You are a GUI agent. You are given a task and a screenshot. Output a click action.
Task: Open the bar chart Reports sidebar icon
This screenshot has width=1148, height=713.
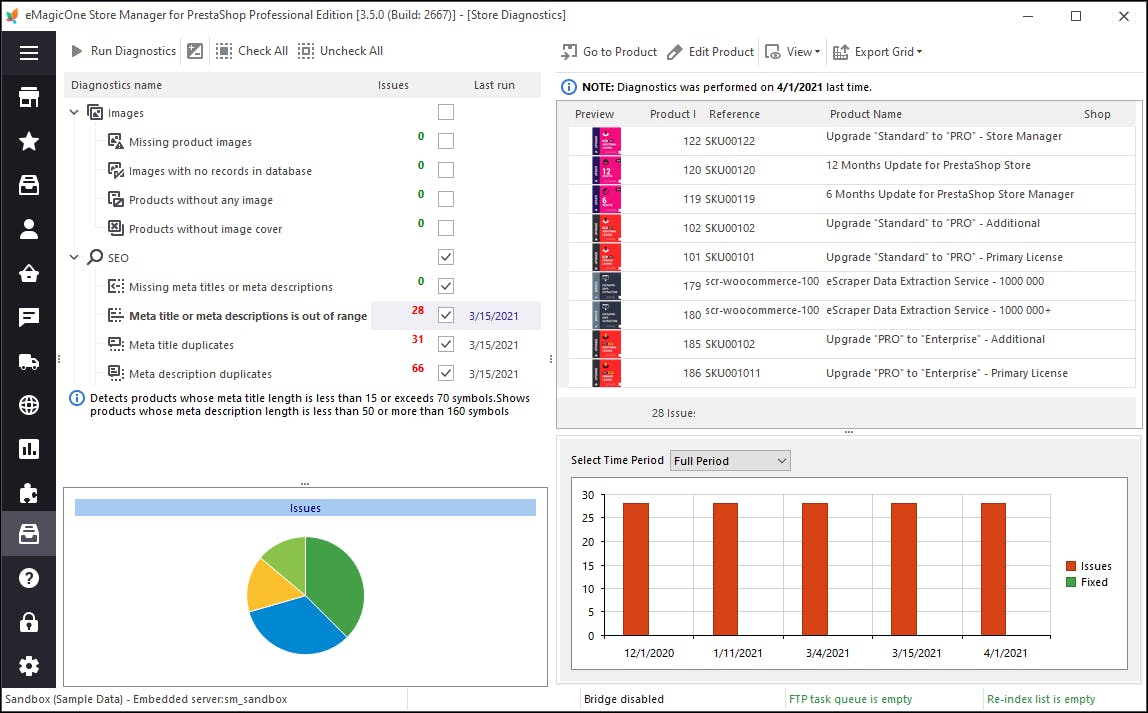coord(29,449)
